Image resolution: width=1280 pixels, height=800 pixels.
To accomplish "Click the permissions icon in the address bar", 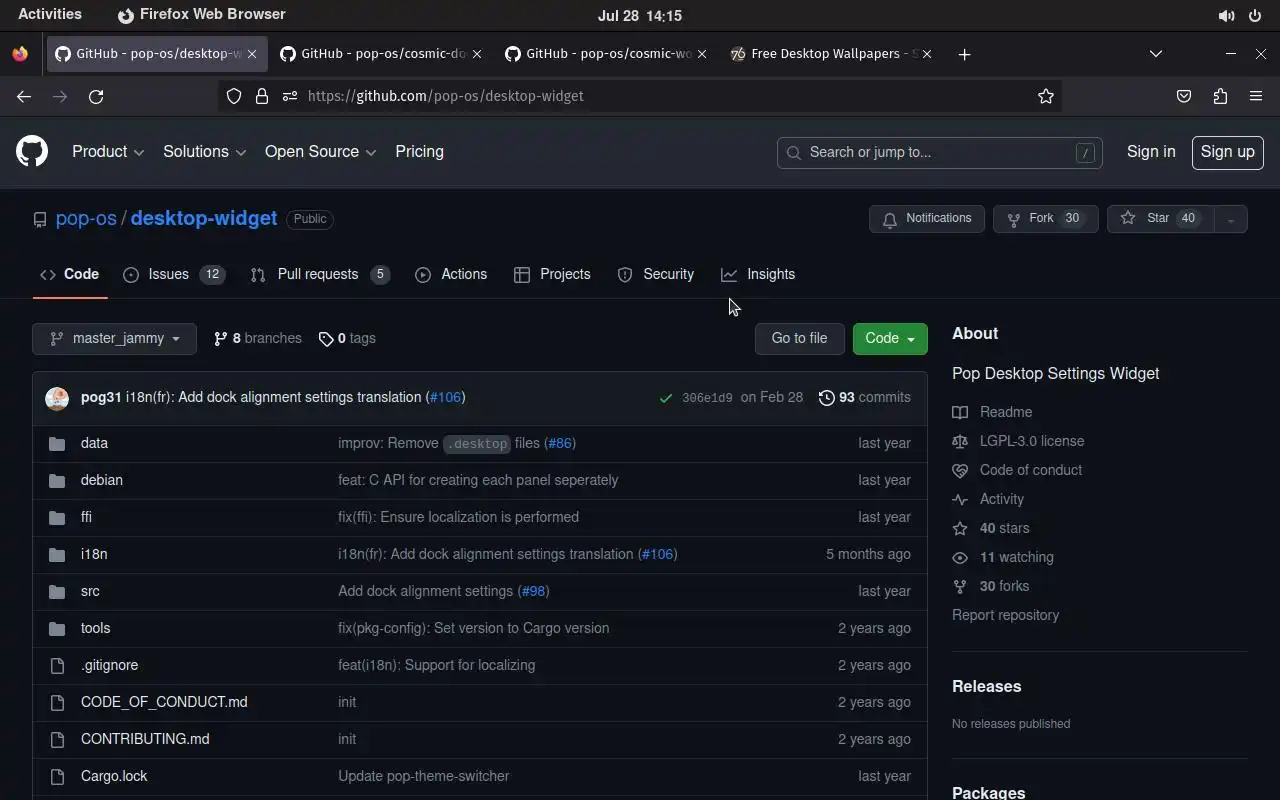I will [x=290, y=96].
